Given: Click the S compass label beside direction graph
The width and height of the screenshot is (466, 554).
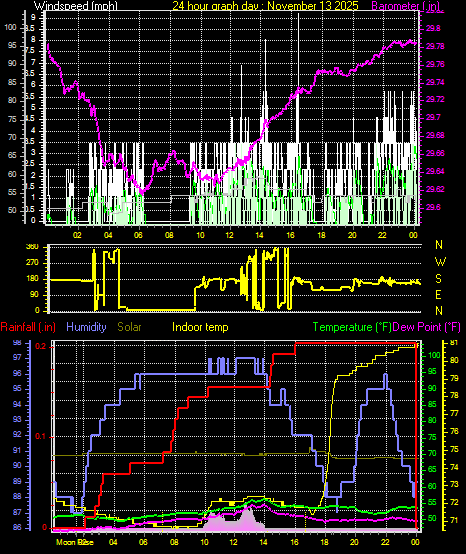Looking at the screenshot, I should (438, 279).
